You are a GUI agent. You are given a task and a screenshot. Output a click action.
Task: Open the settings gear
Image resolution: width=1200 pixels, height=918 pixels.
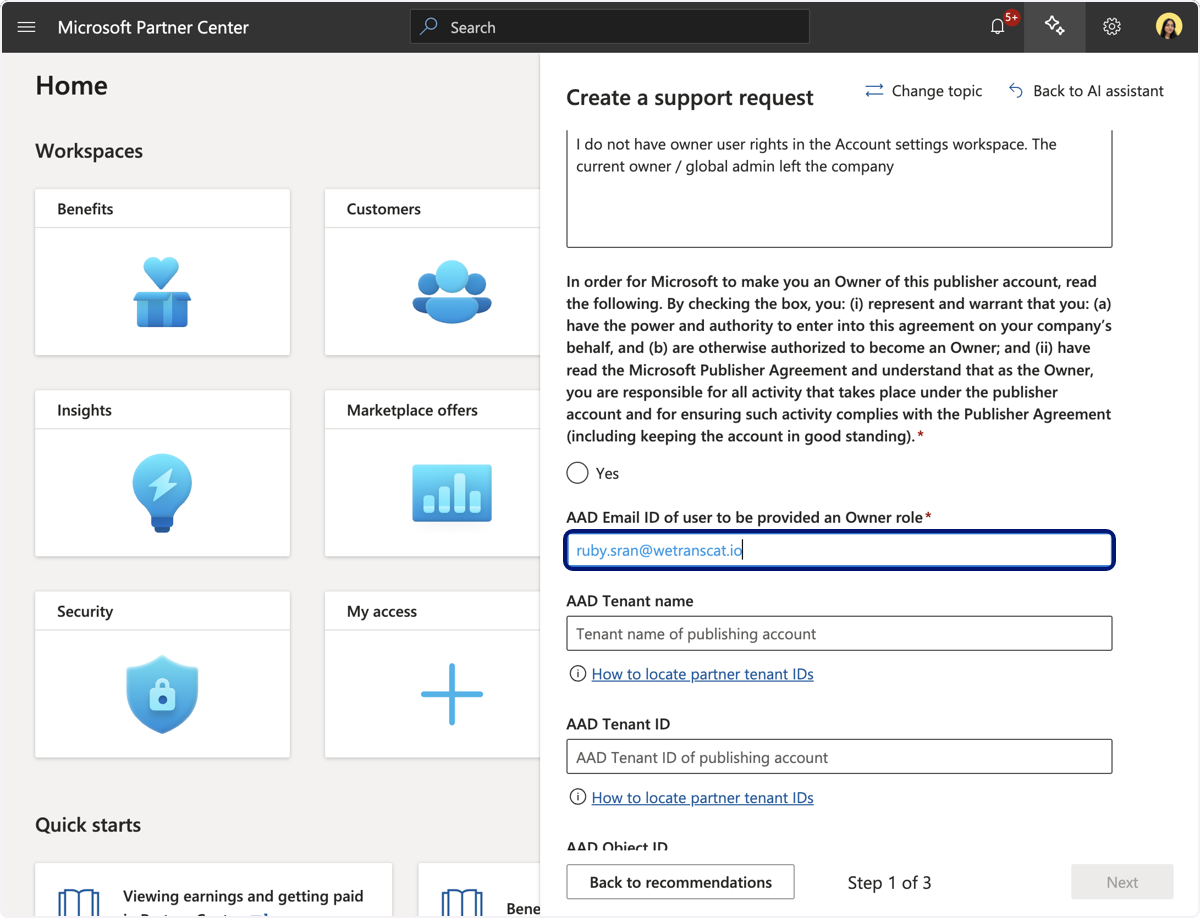pos(1112,27)
